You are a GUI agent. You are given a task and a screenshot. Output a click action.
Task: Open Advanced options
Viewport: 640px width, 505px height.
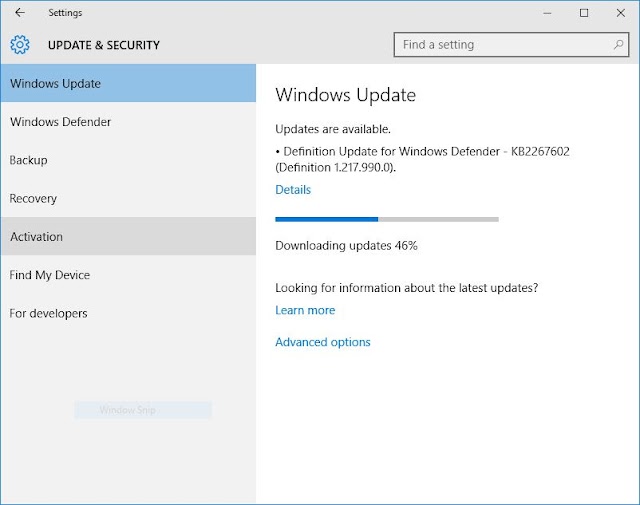coord(322,342)
